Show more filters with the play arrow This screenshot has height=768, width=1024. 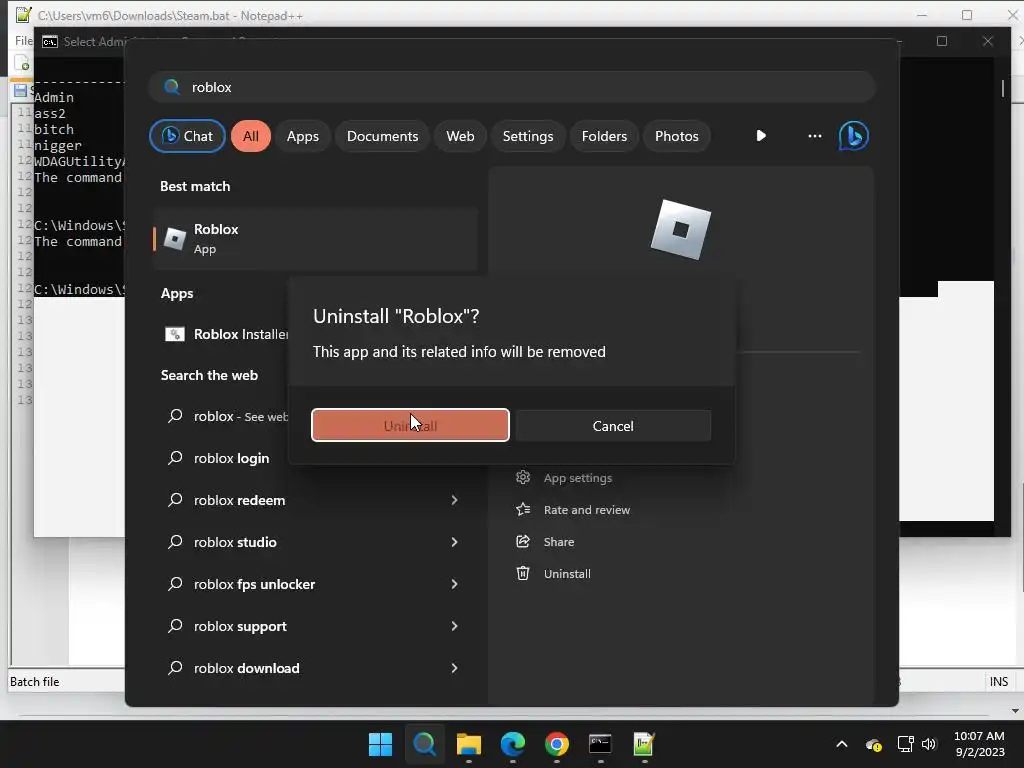pos(761,136)
